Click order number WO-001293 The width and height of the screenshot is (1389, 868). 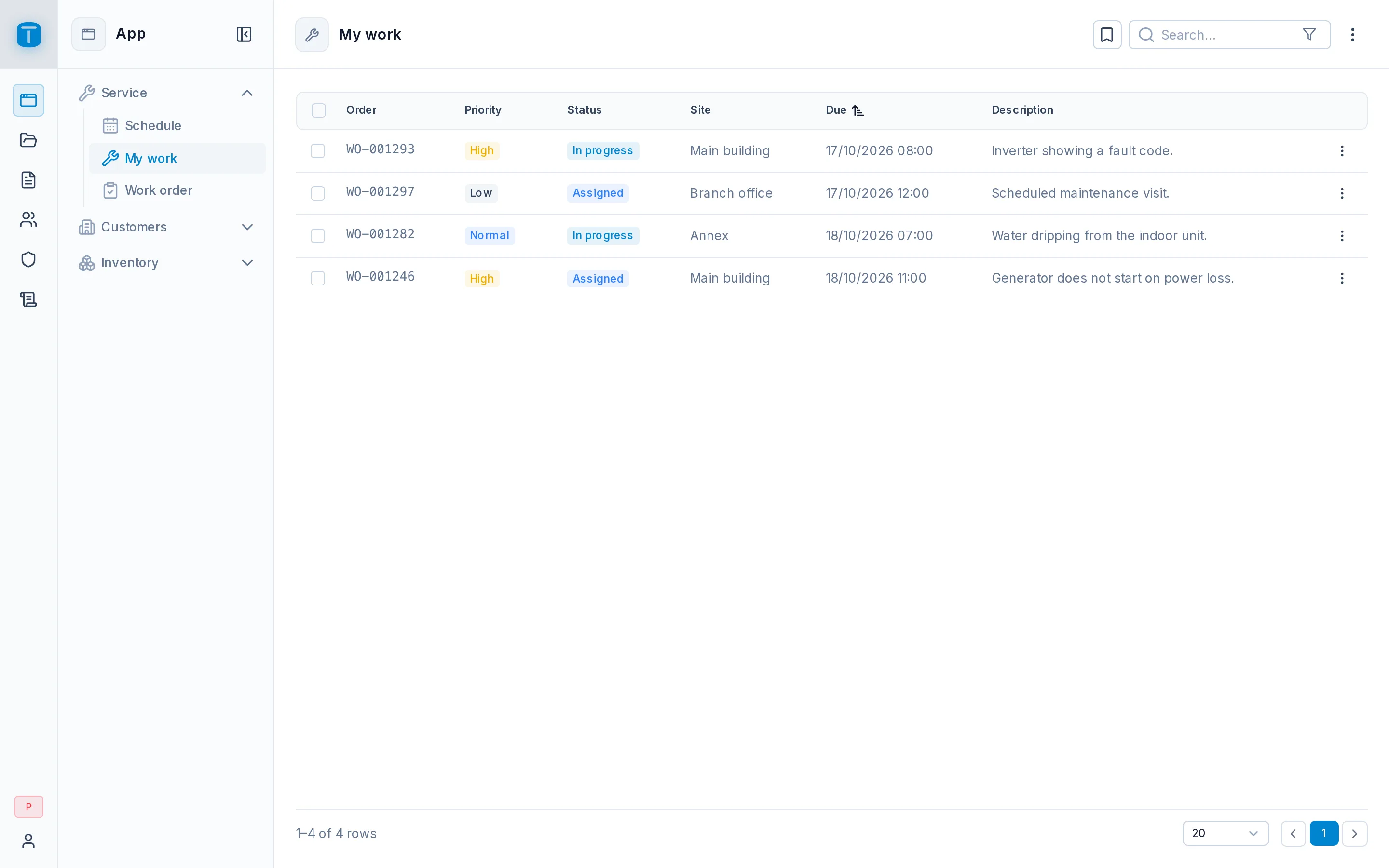point(380,149)
